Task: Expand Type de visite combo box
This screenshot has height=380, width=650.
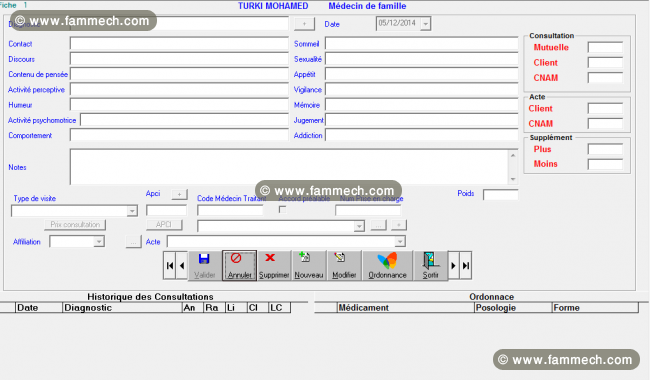Action: (132, 211)
